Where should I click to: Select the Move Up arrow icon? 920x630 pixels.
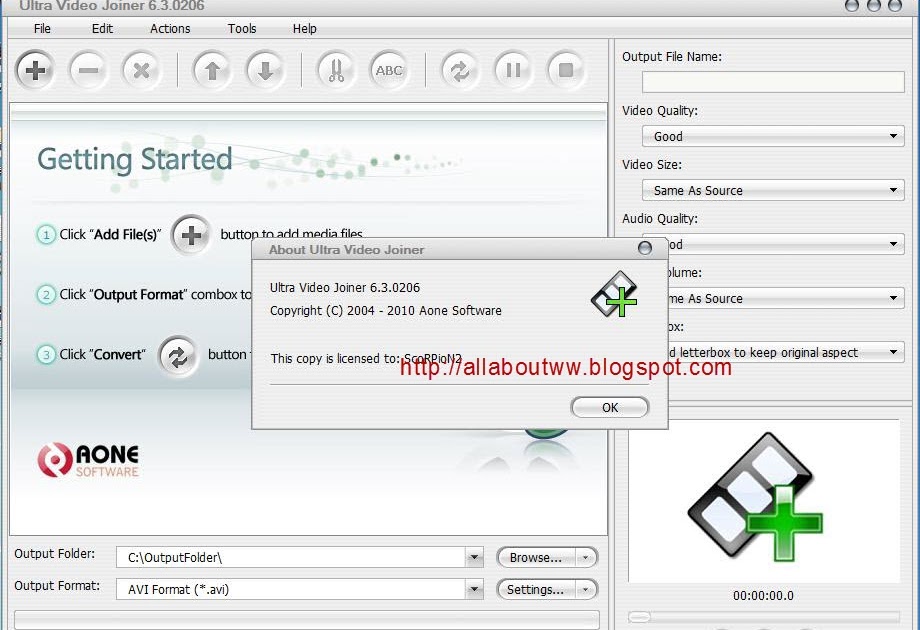(211, 70)
